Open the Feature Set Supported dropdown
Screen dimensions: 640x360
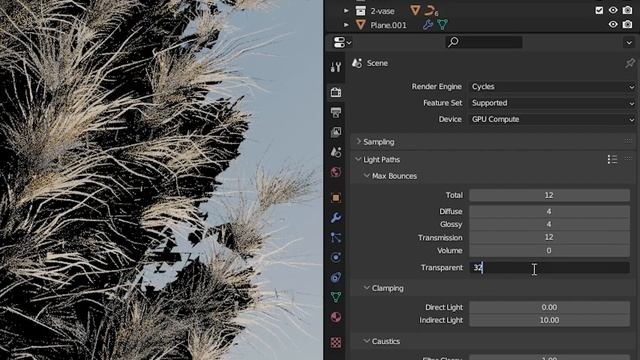pos(553,103)
